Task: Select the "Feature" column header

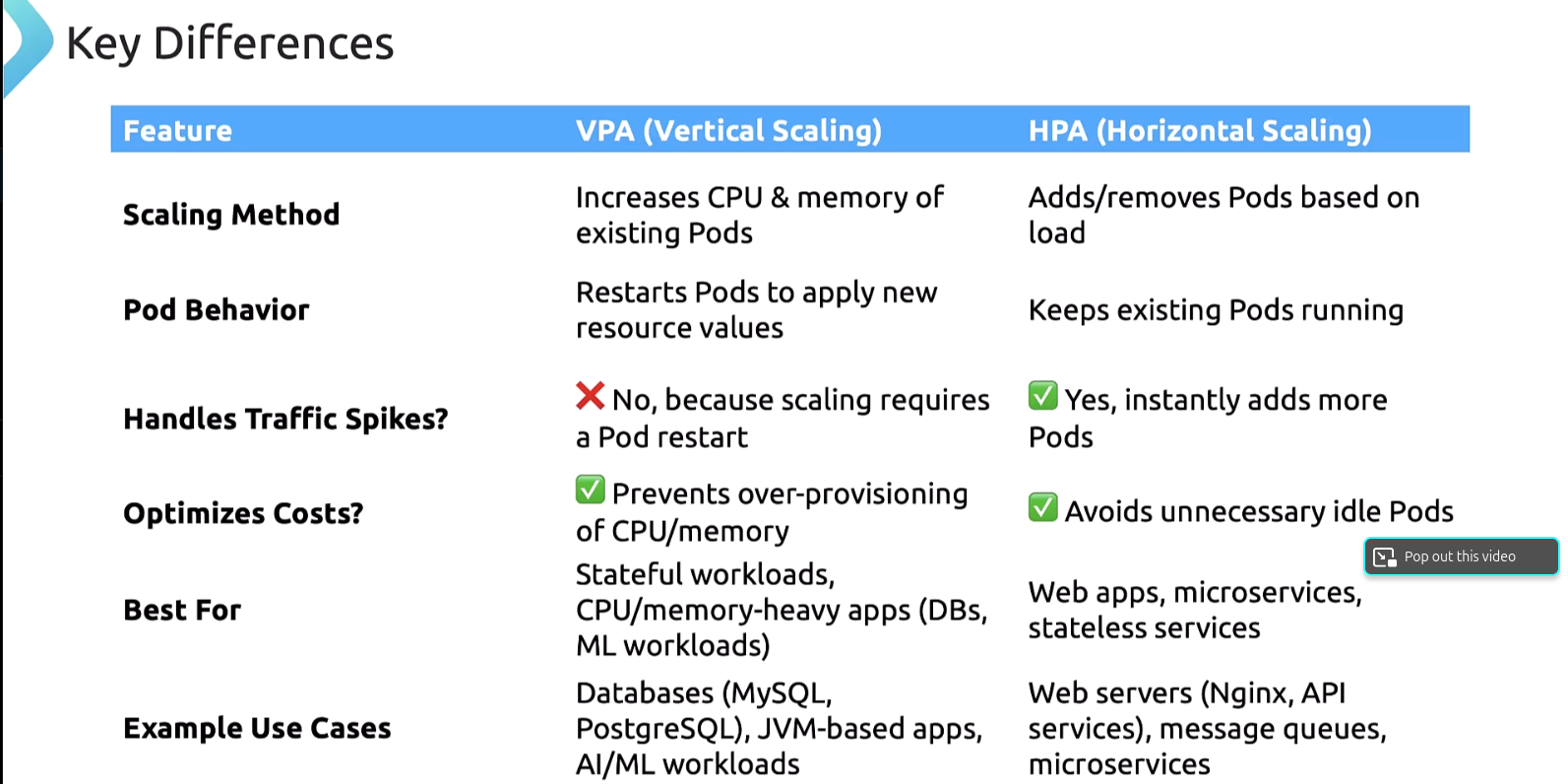Action: point(177,131)
